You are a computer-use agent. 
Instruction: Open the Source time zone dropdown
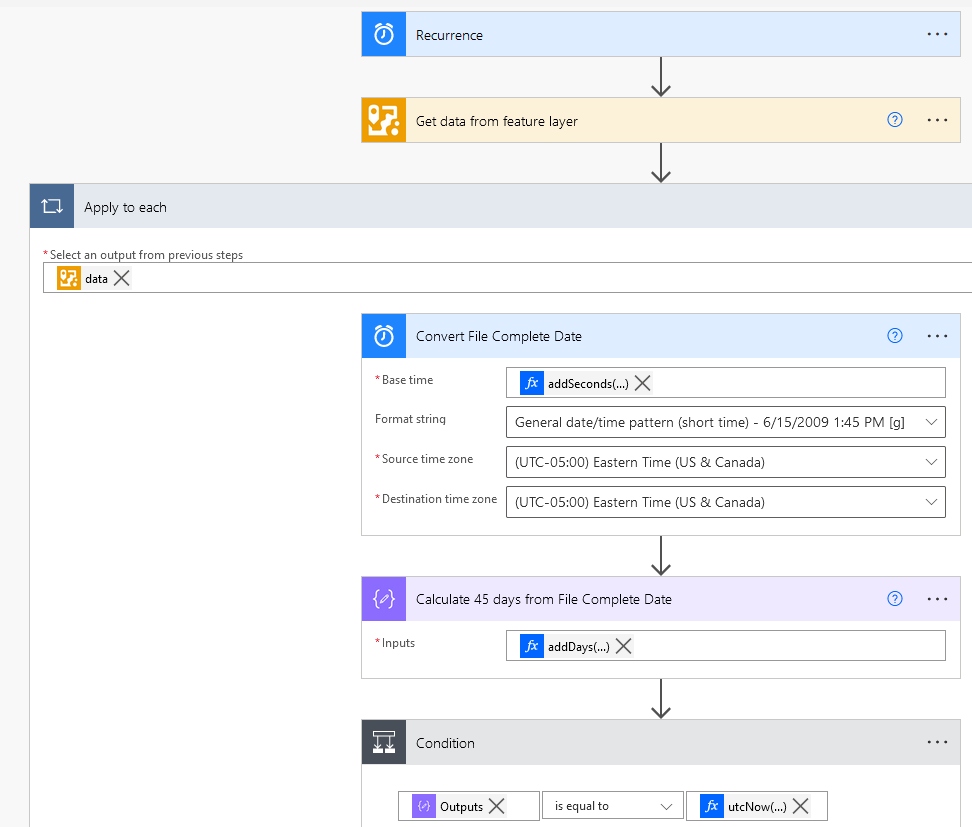932,461
